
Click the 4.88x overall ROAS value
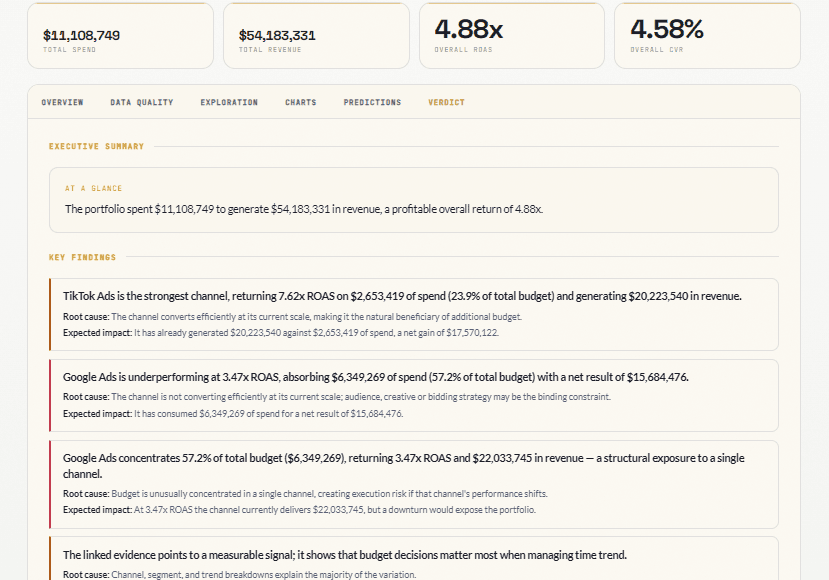pyautogui.click(x=468, y=29)
